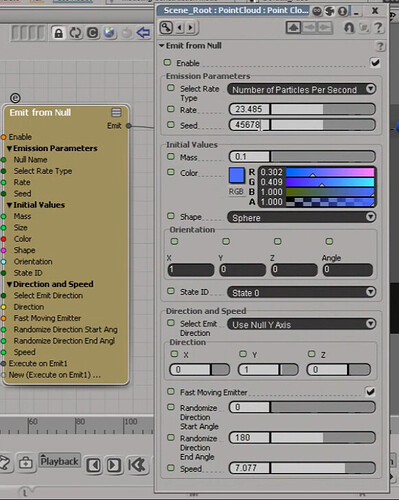The width and height of the screenshot is (399, 500).
Task: Click animation dot next to State ID
Action: pyautogui.click(x=171, y=291)
